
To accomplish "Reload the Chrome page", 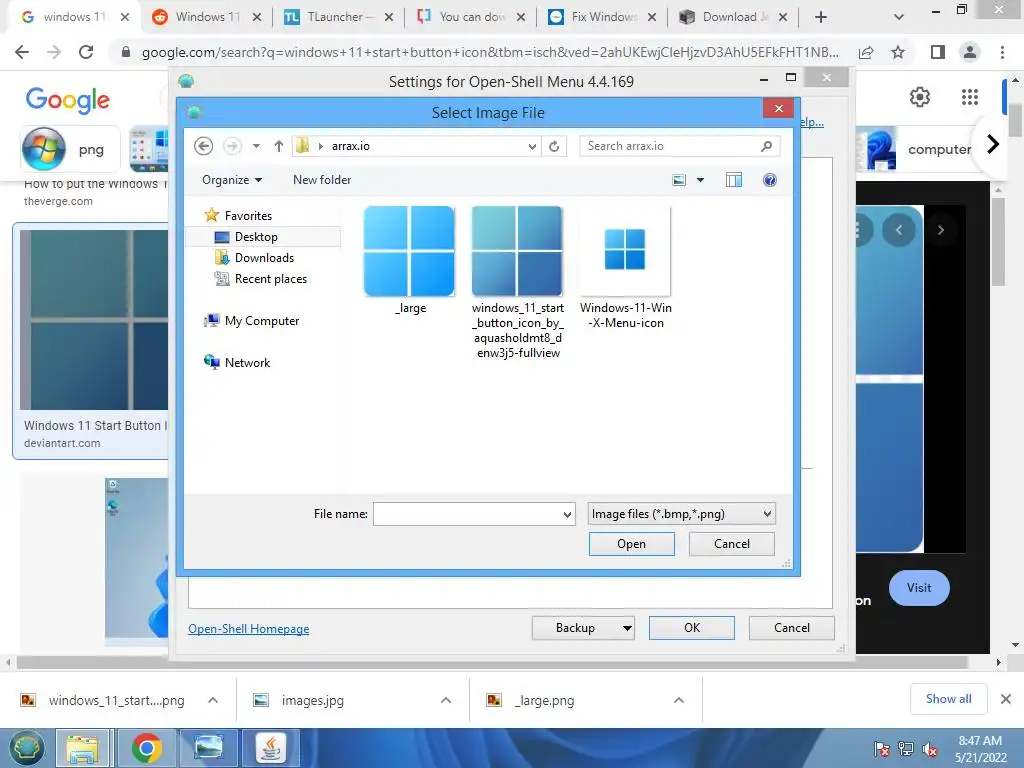I will (x=86, y=52).
